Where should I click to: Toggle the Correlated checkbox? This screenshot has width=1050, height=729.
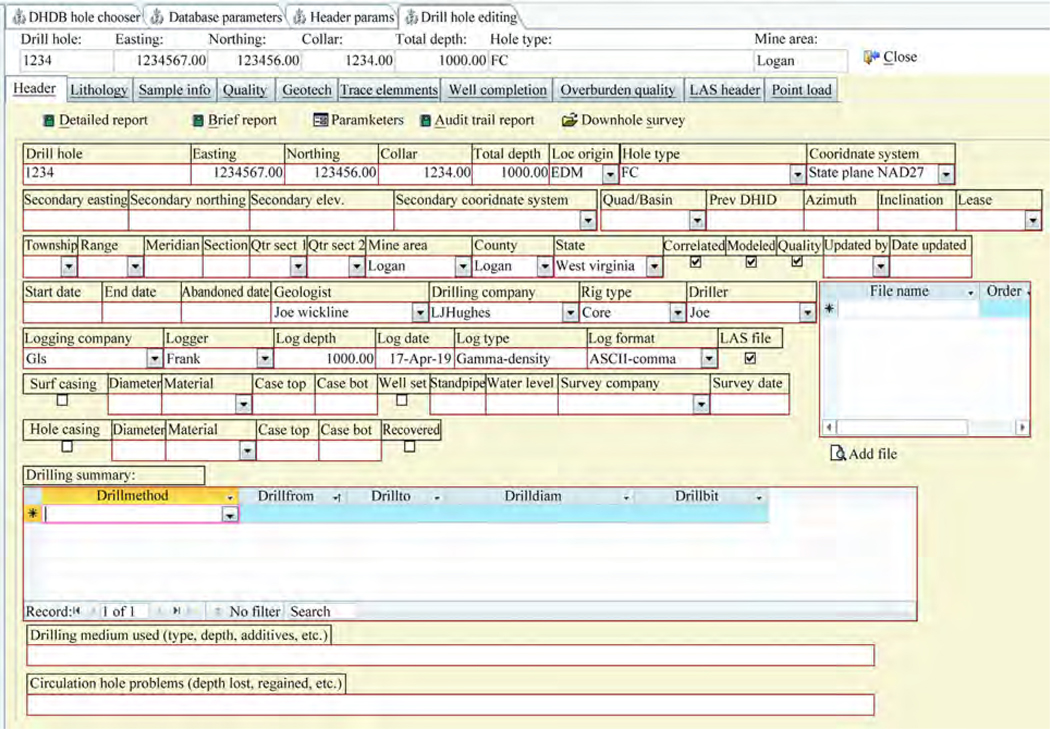(697, 262)
